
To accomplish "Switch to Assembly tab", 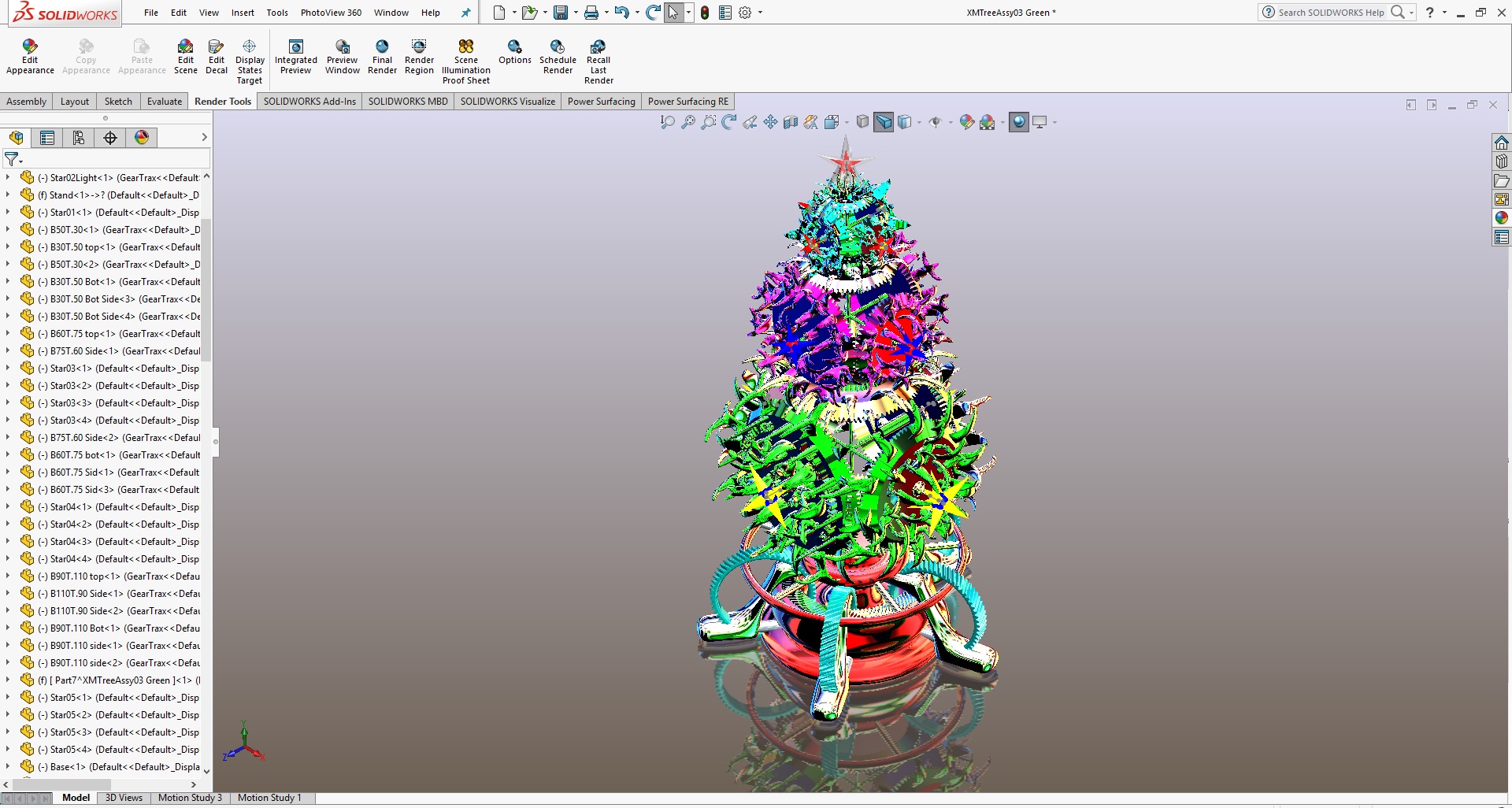I will (26, 102).
